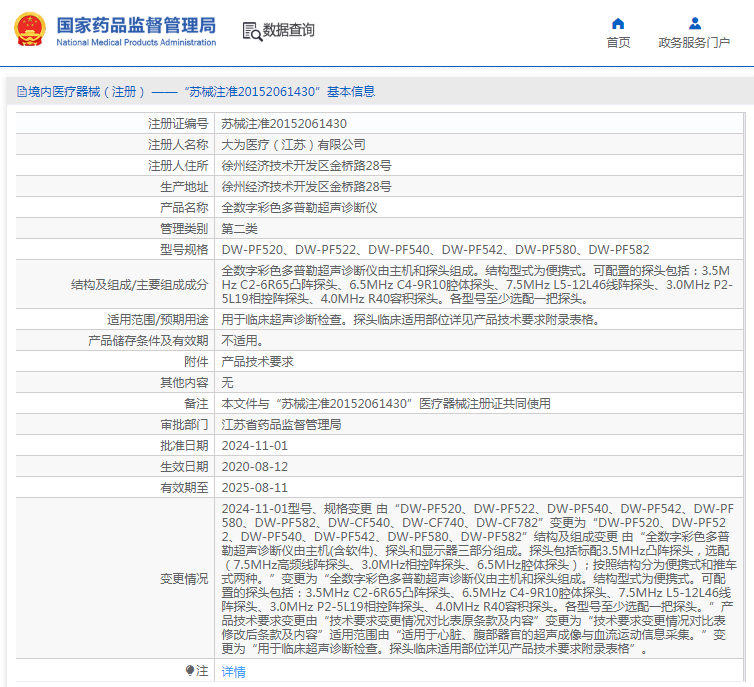Click the 首页 home icon
Screen dimensions: 754x687
click(x=618, y=24)
